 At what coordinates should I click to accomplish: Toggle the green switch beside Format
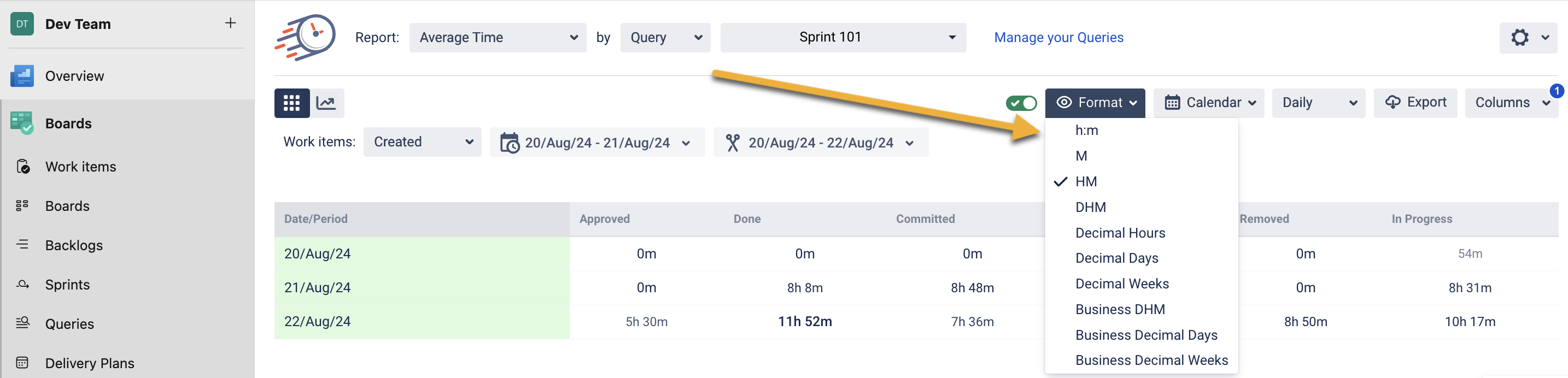1021,103
